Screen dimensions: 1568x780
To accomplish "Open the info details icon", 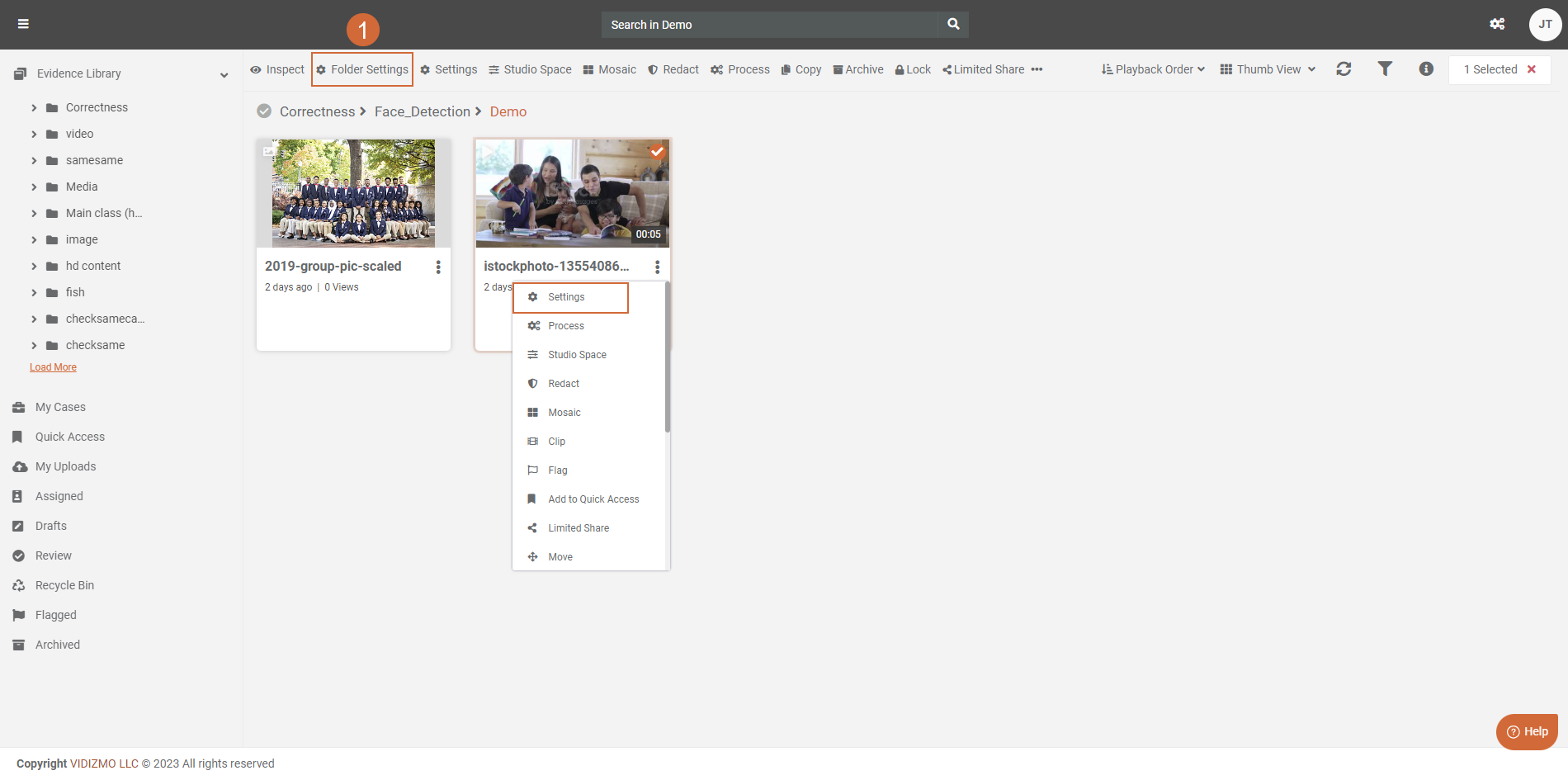I will pos(1426,69).
